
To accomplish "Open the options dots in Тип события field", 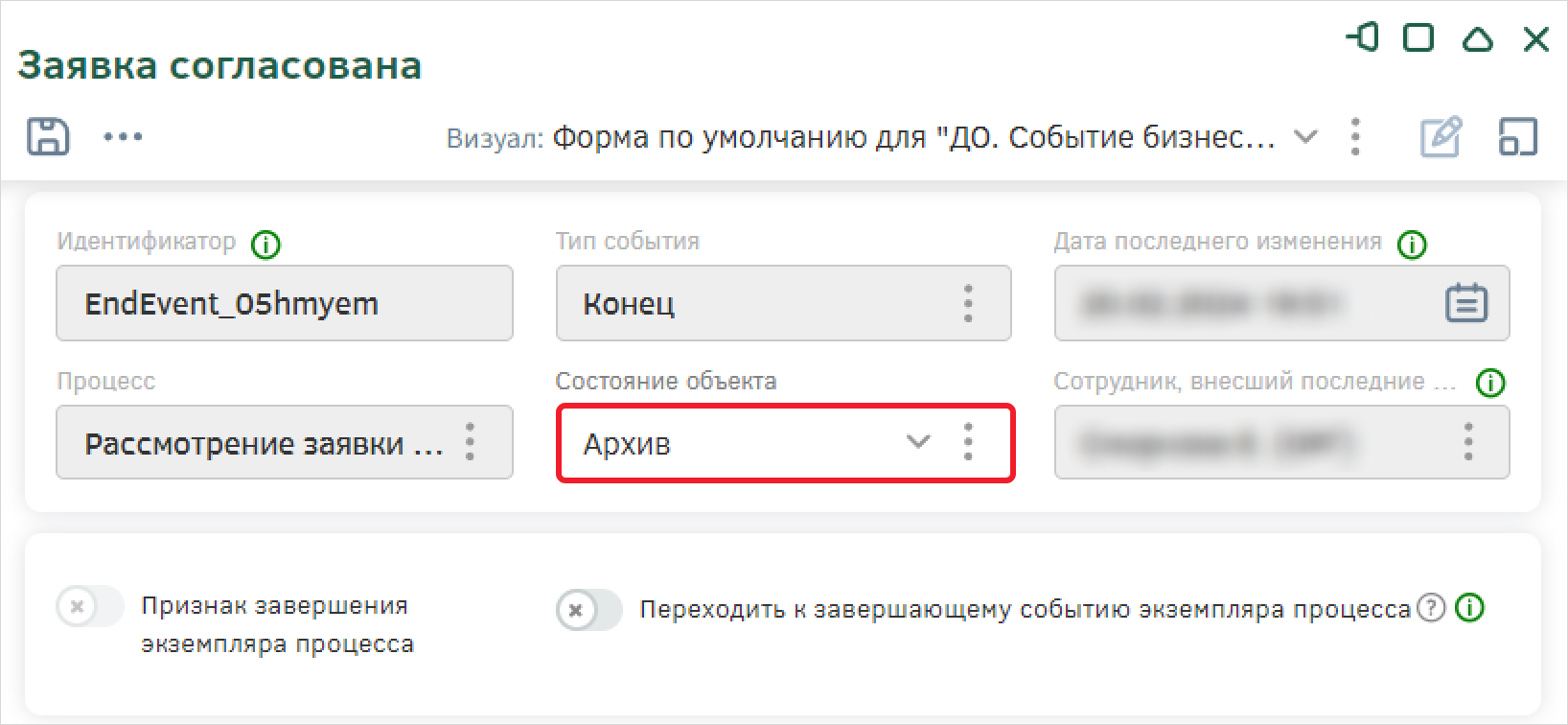I will click(x=968, y=303).
